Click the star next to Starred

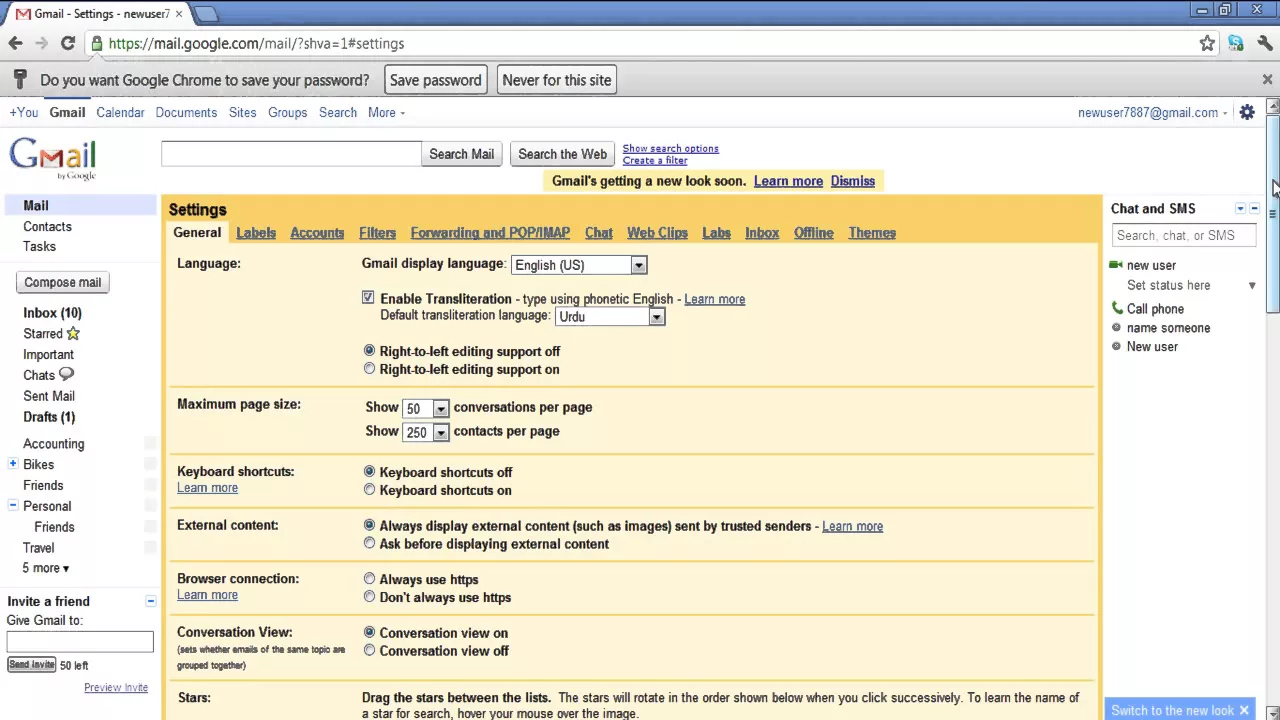73,333
